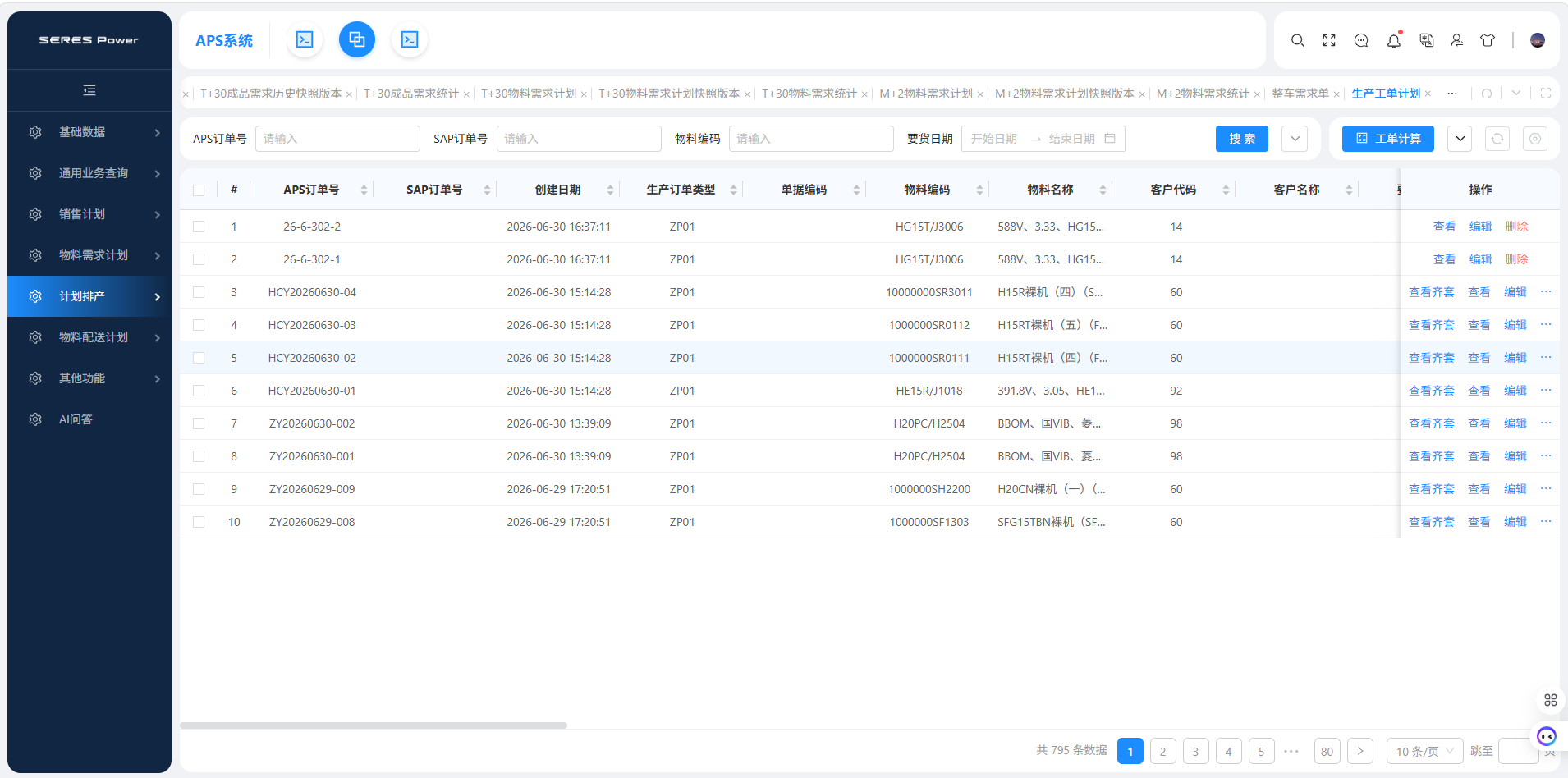The height and width of the screenshot is (778, 1568).
Task: Sort by 创建日期 column
Action: [x=610, y=190]
